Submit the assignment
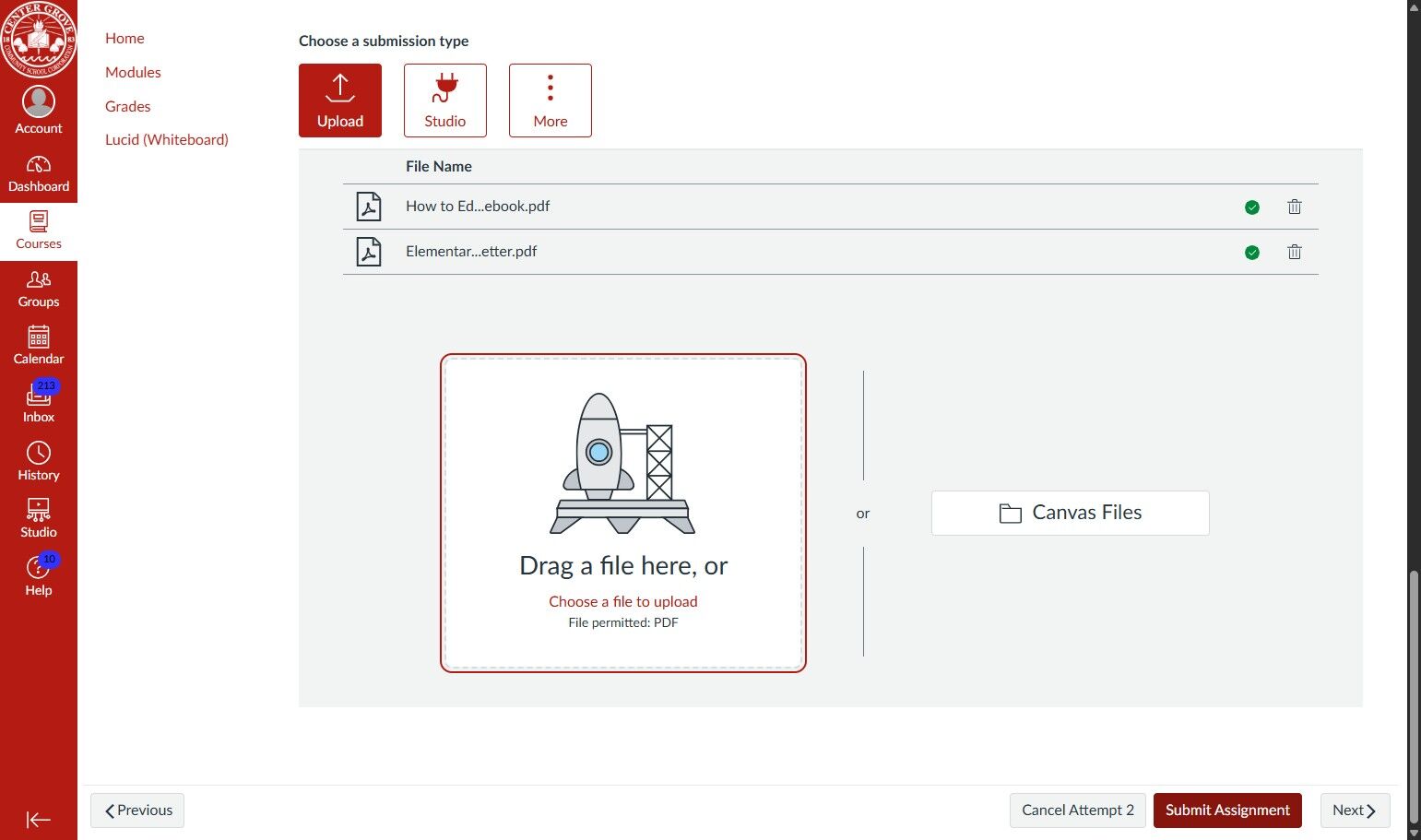Viewport: 1421px width, 840px height. pos(1227,810)
